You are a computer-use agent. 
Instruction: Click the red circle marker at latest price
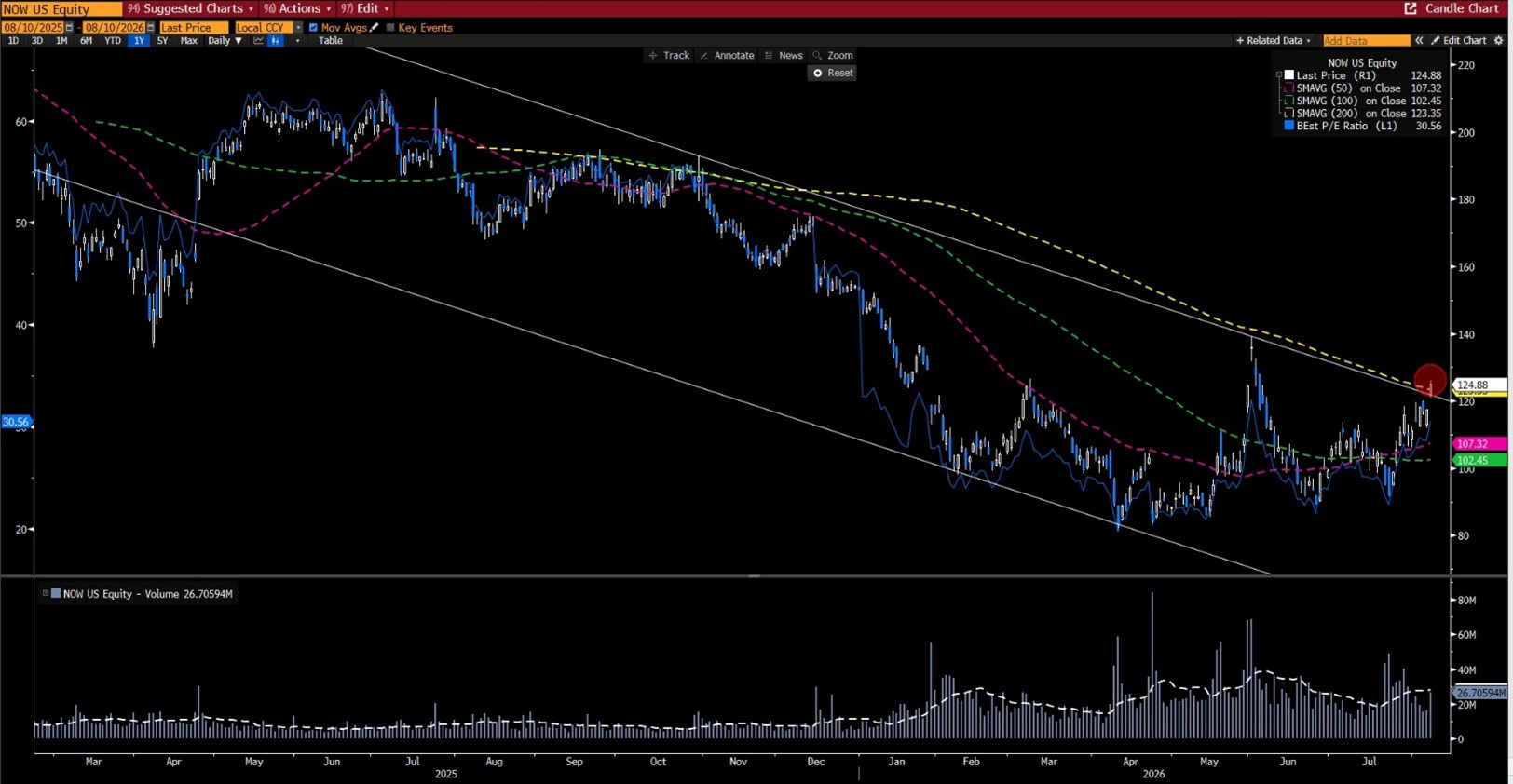1430,380
